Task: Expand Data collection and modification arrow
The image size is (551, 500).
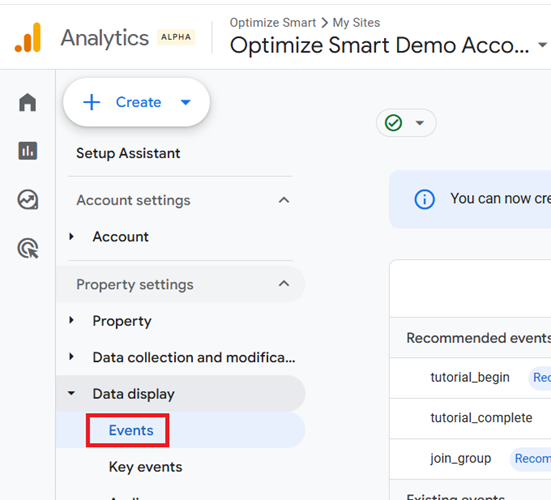Action: 71,357
